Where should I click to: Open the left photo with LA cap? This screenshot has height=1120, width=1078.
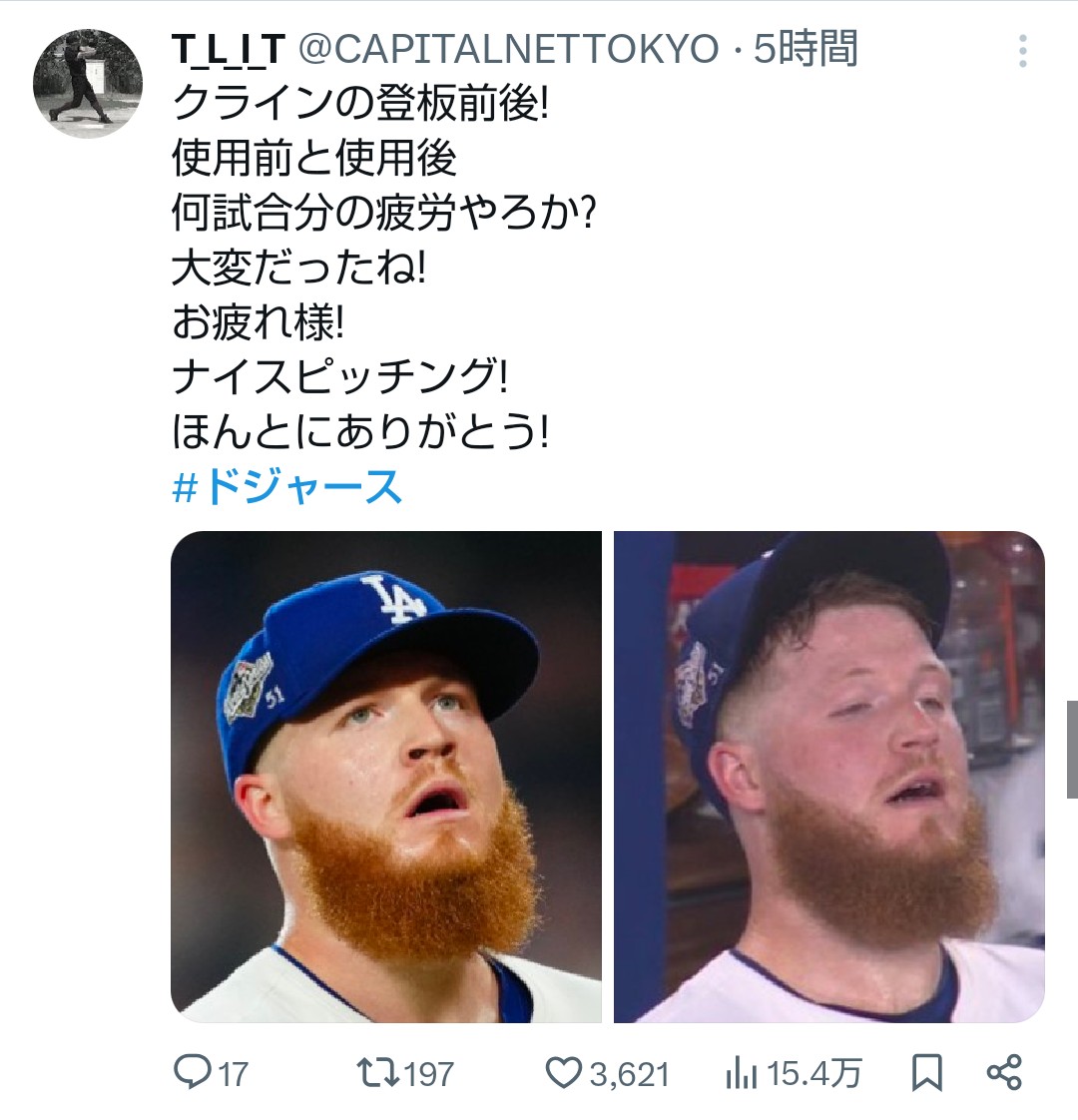pos(386,777)
